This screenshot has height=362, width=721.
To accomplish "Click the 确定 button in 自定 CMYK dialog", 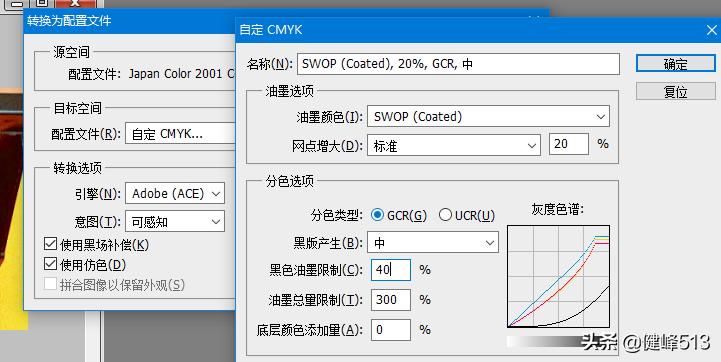I will 675,64.
